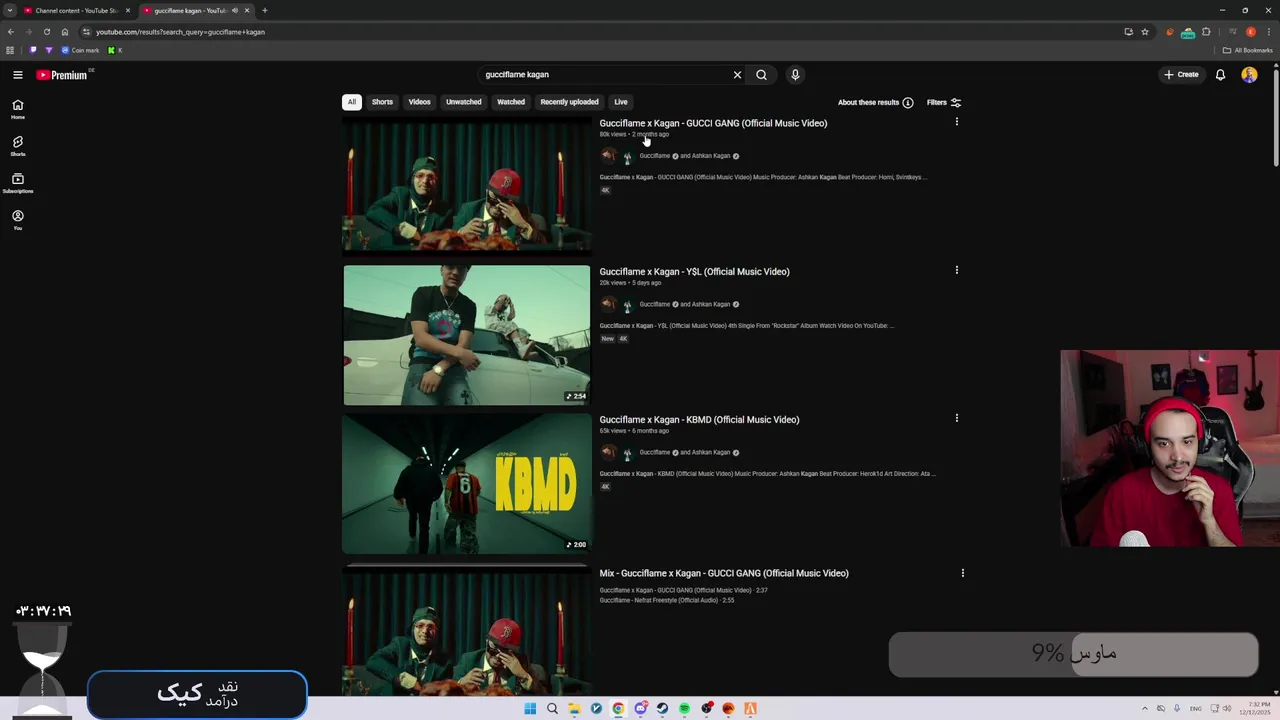
Task: Go to YouTube Premium home logo
Action: point(62,75)
